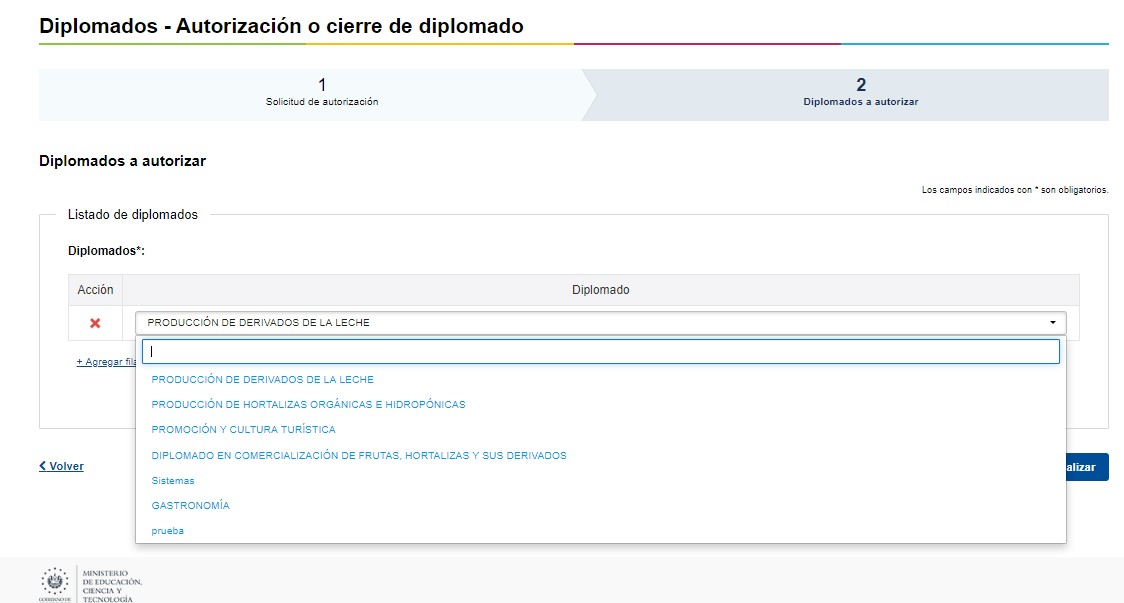Click the selected value in the Diplomado combo box

pos(258,323)
